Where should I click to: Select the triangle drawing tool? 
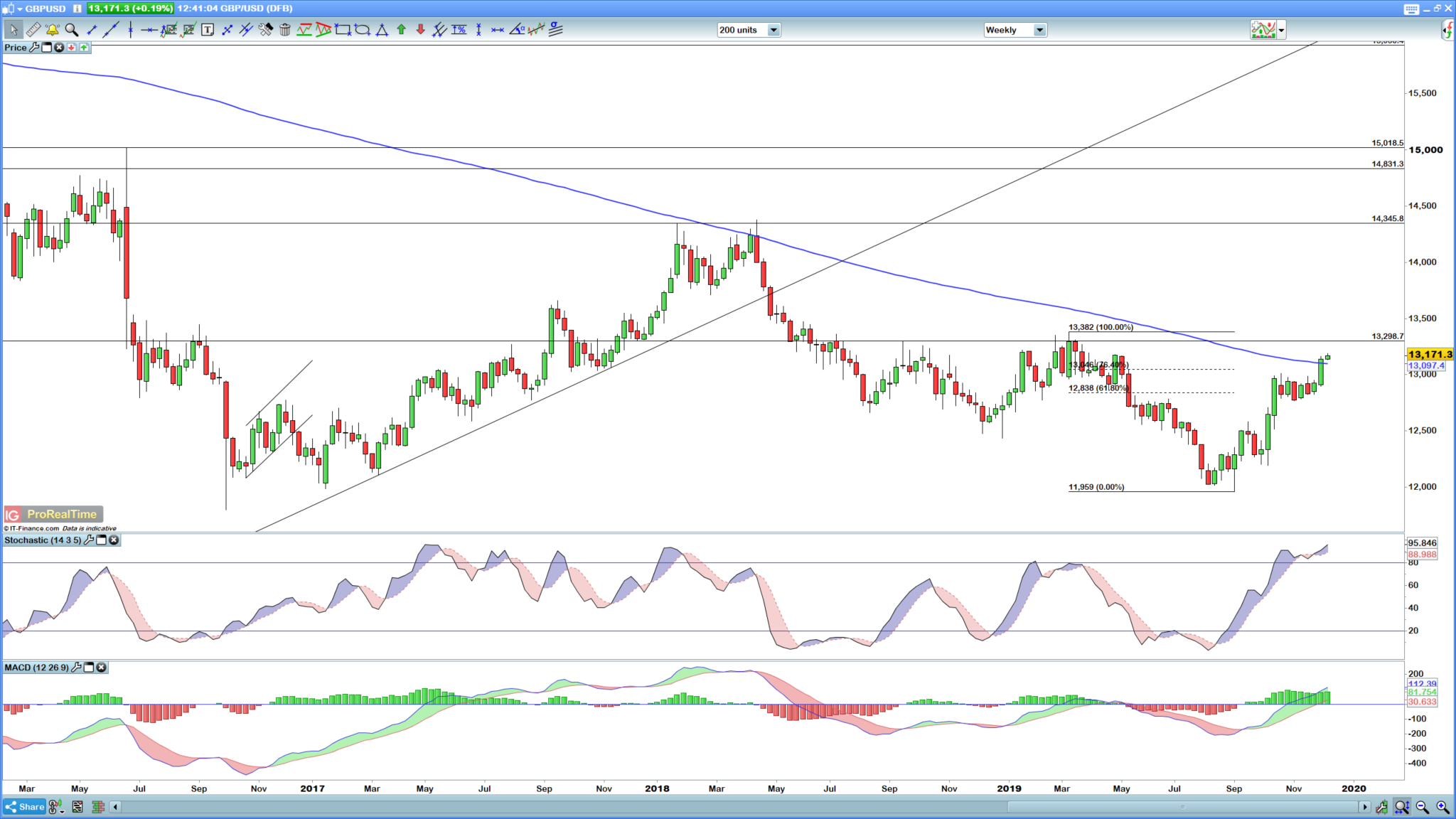[382, 30]
